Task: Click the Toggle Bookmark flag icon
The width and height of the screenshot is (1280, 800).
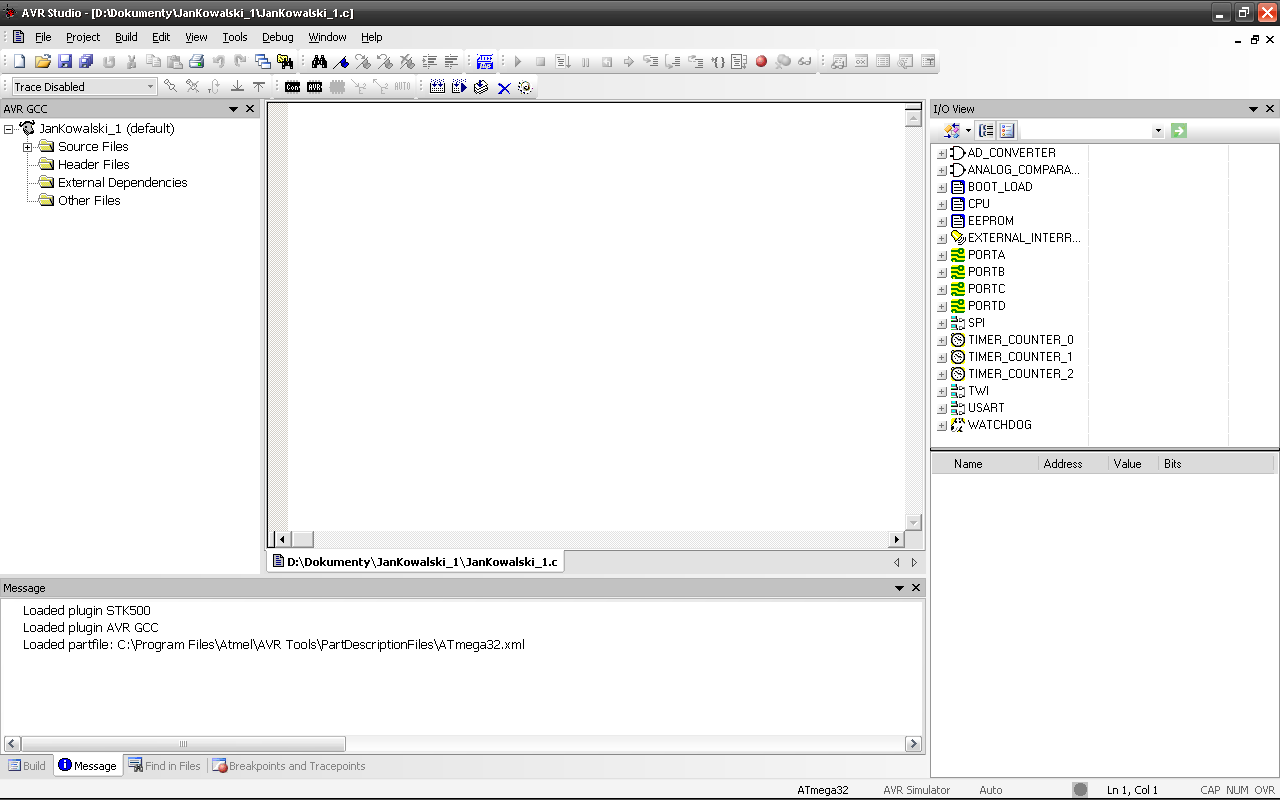Action: (341, 62)
